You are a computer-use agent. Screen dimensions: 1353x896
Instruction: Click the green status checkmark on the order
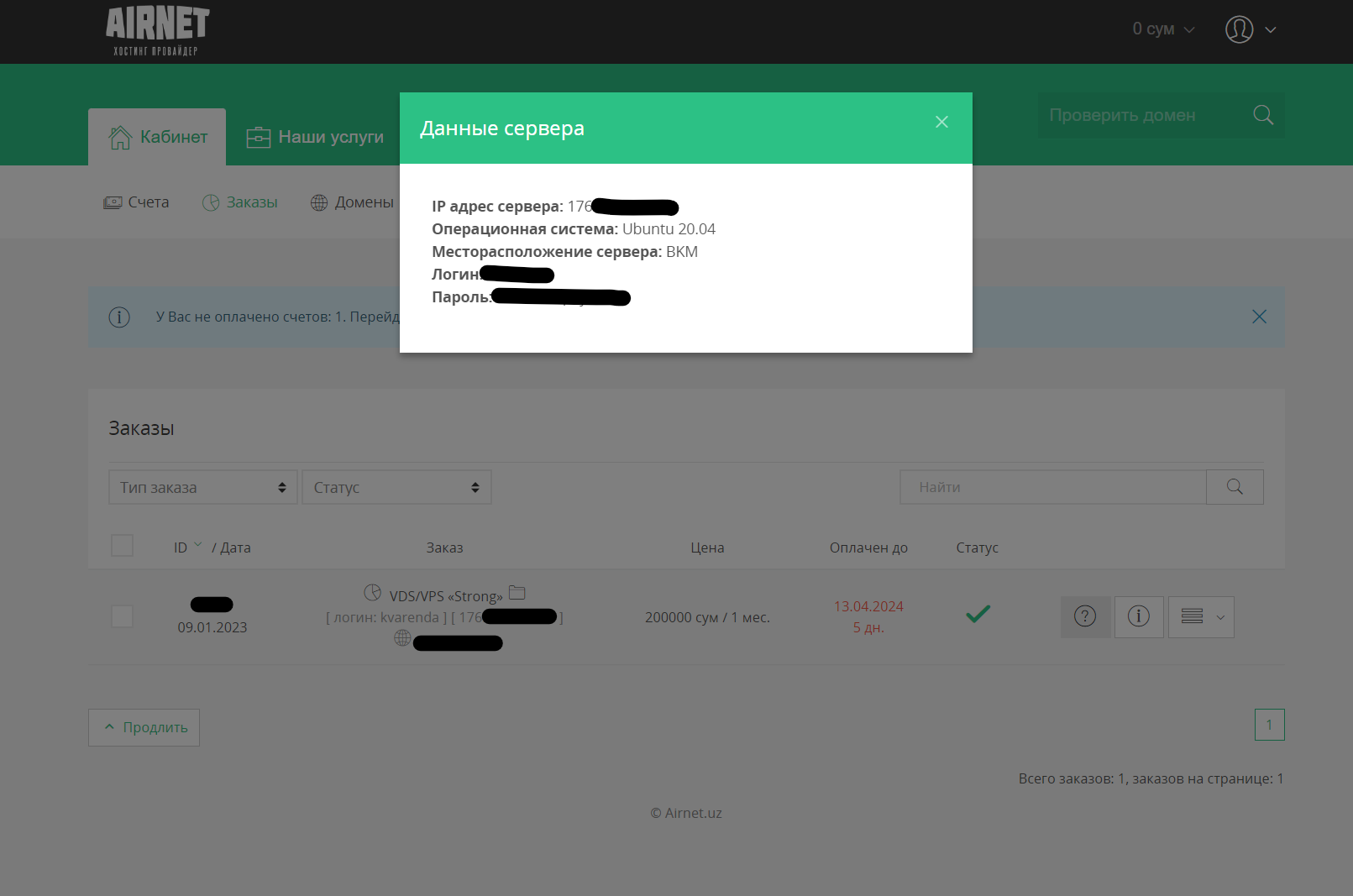tap(977, 614)
